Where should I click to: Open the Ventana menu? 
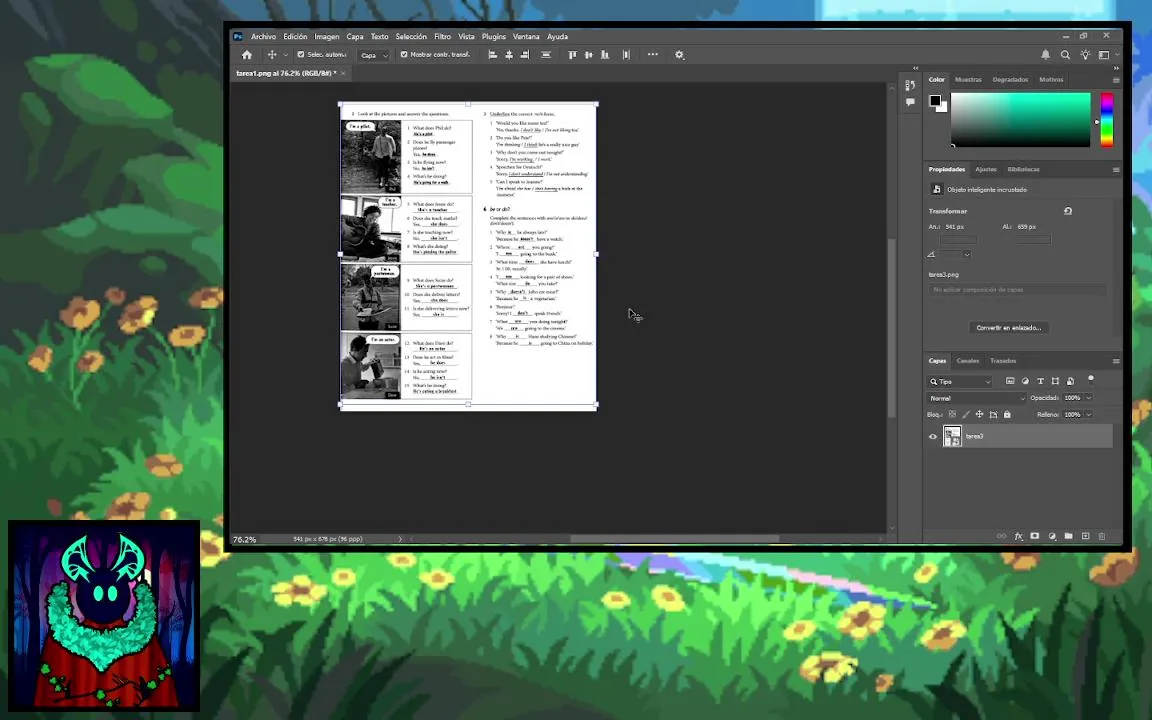(x=526, y=37)
